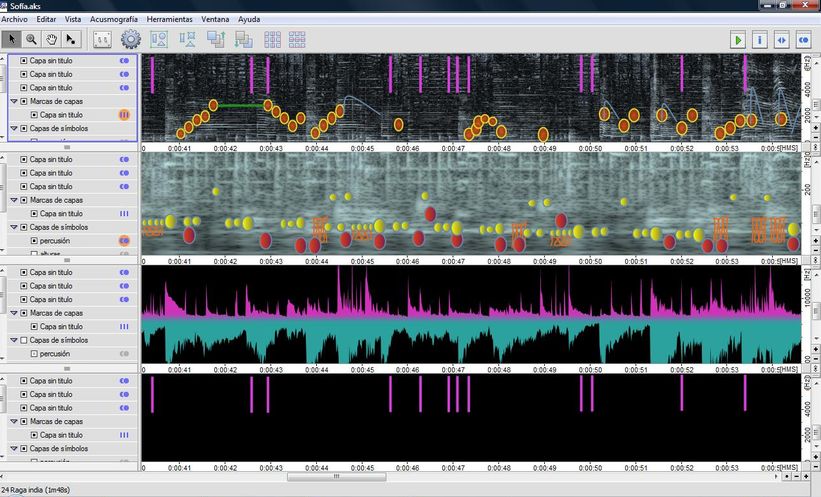Open the Acusmografía menu
Viewport: 821px width, 497px height.
(x=114, y=19)
